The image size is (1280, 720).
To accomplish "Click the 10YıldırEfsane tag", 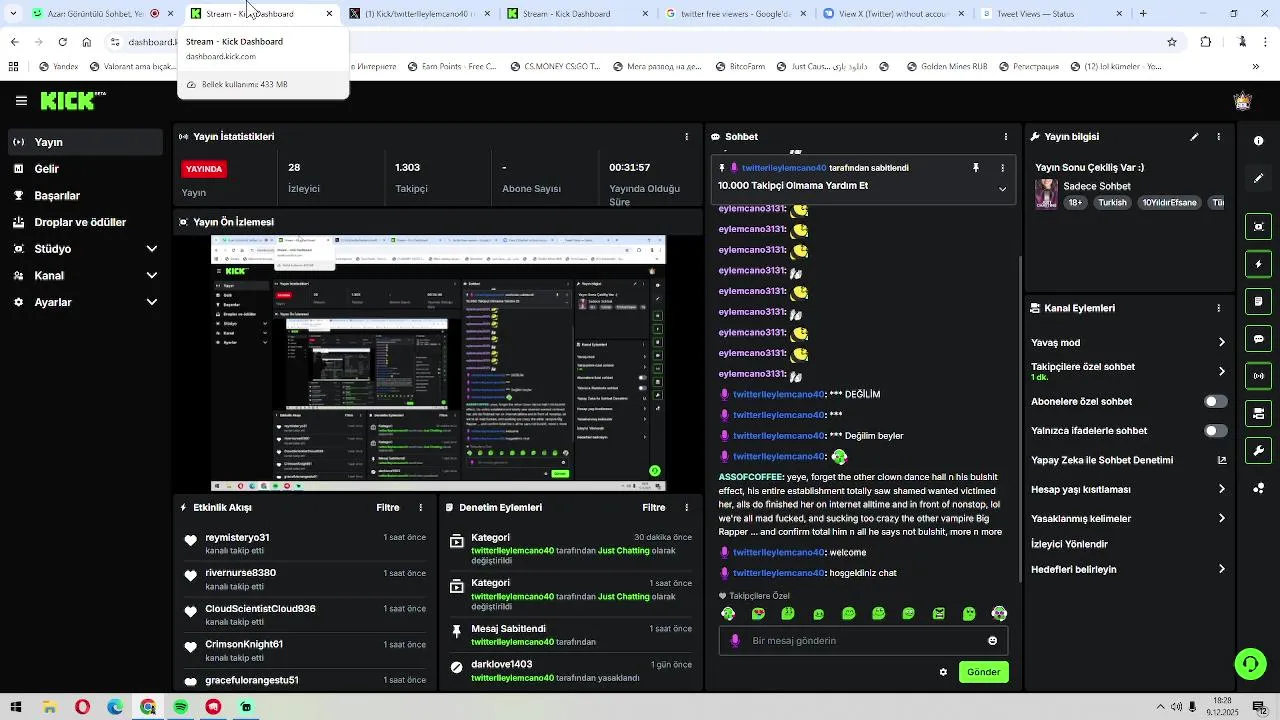I will pyautogui.click(x=1169, y=203).
